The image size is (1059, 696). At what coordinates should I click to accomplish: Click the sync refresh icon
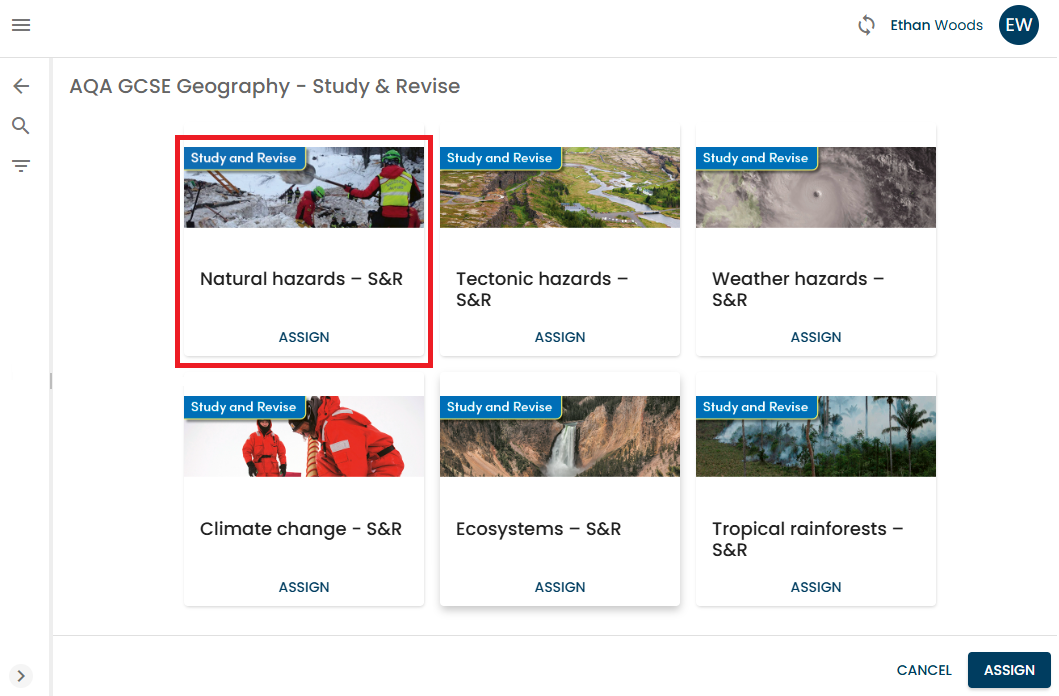[x=866, y=26]
